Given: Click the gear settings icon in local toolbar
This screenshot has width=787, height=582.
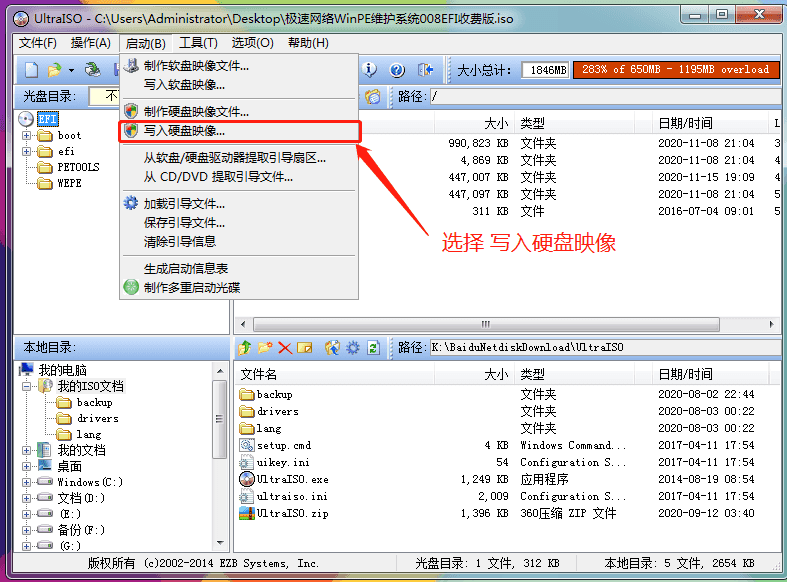Looking at the screenshot, I should (x=352, y=348).
